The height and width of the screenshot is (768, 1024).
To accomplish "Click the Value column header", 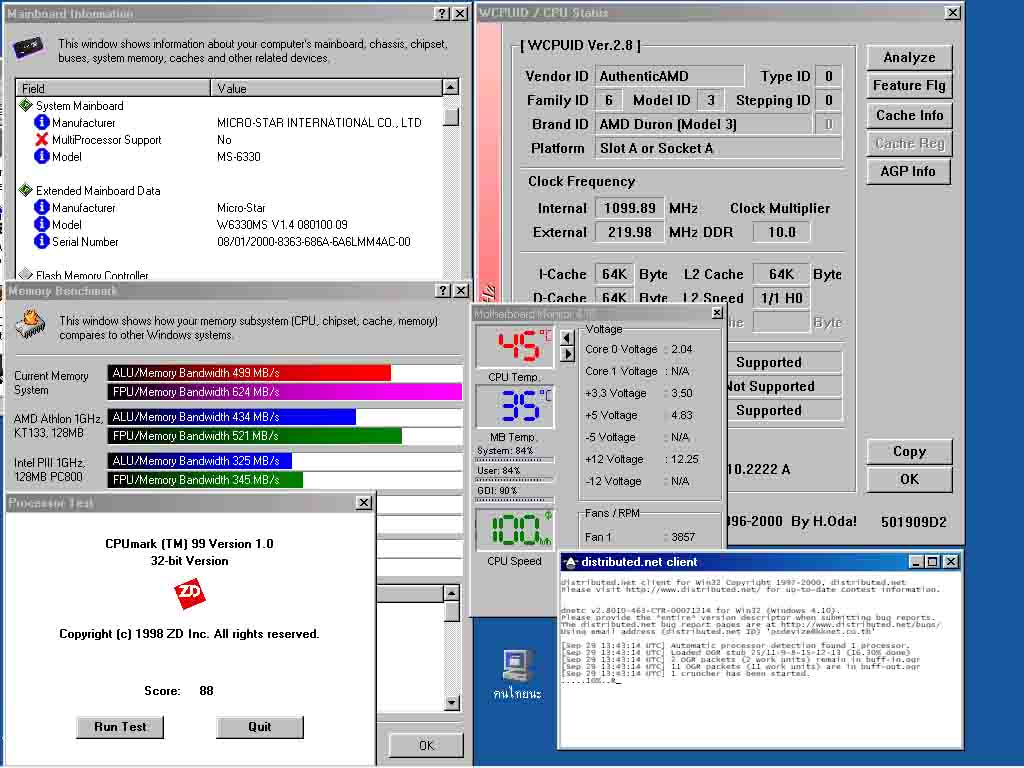I will pos(326,88).
